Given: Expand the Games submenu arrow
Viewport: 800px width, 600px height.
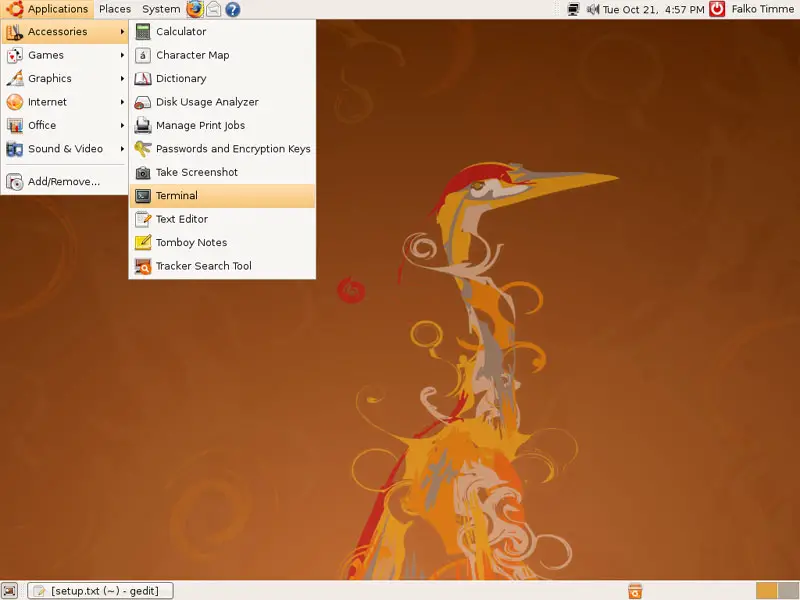Looking at the screenshot, I should 122,55.
